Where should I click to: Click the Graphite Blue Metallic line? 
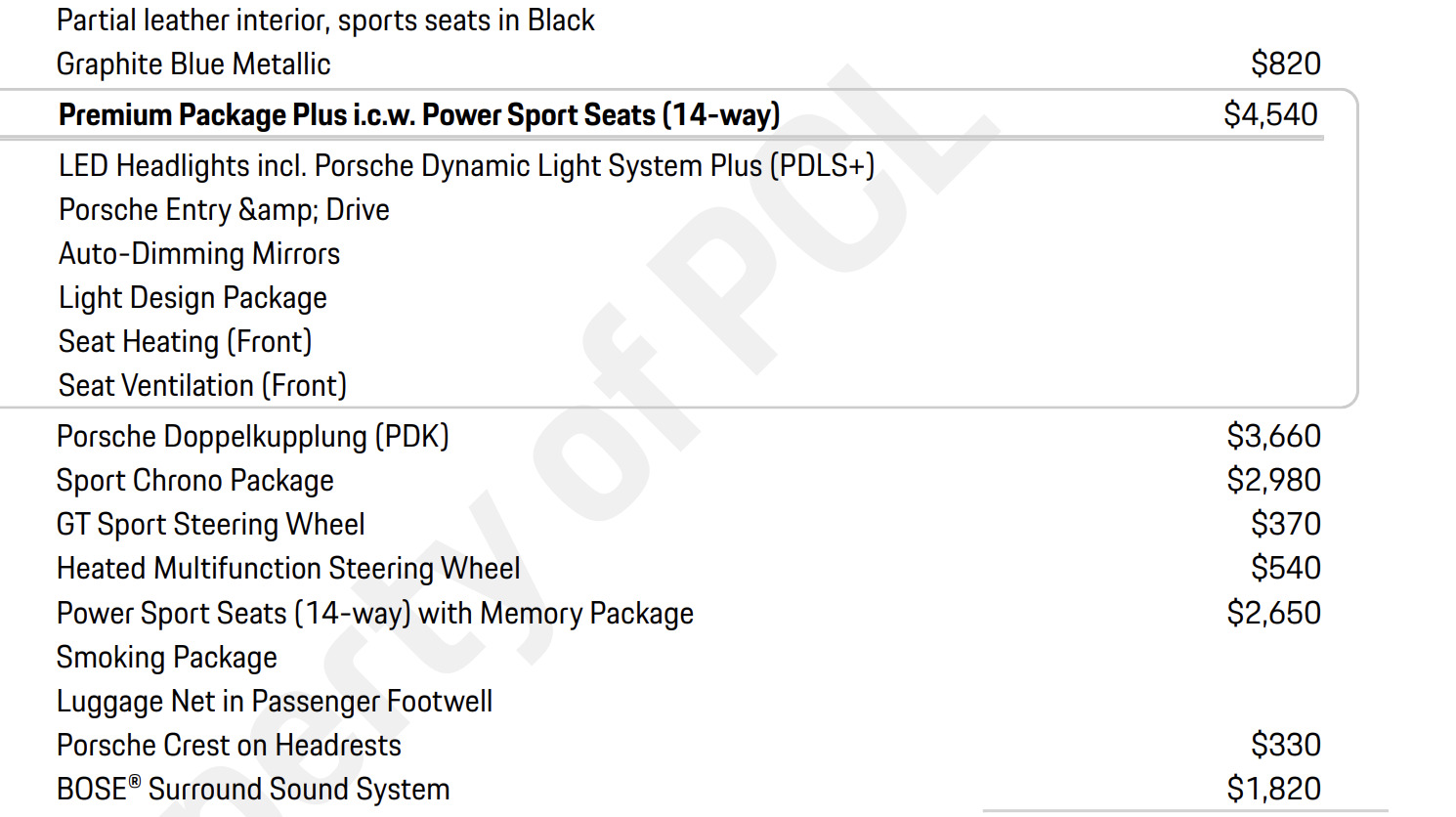[193, 64]
